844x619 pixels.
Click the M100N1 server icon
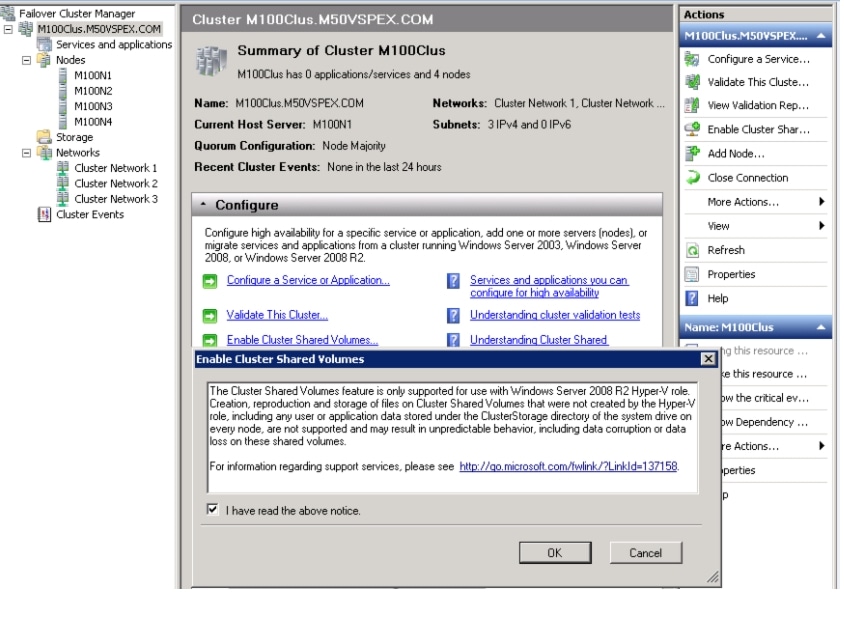[63, 75]
